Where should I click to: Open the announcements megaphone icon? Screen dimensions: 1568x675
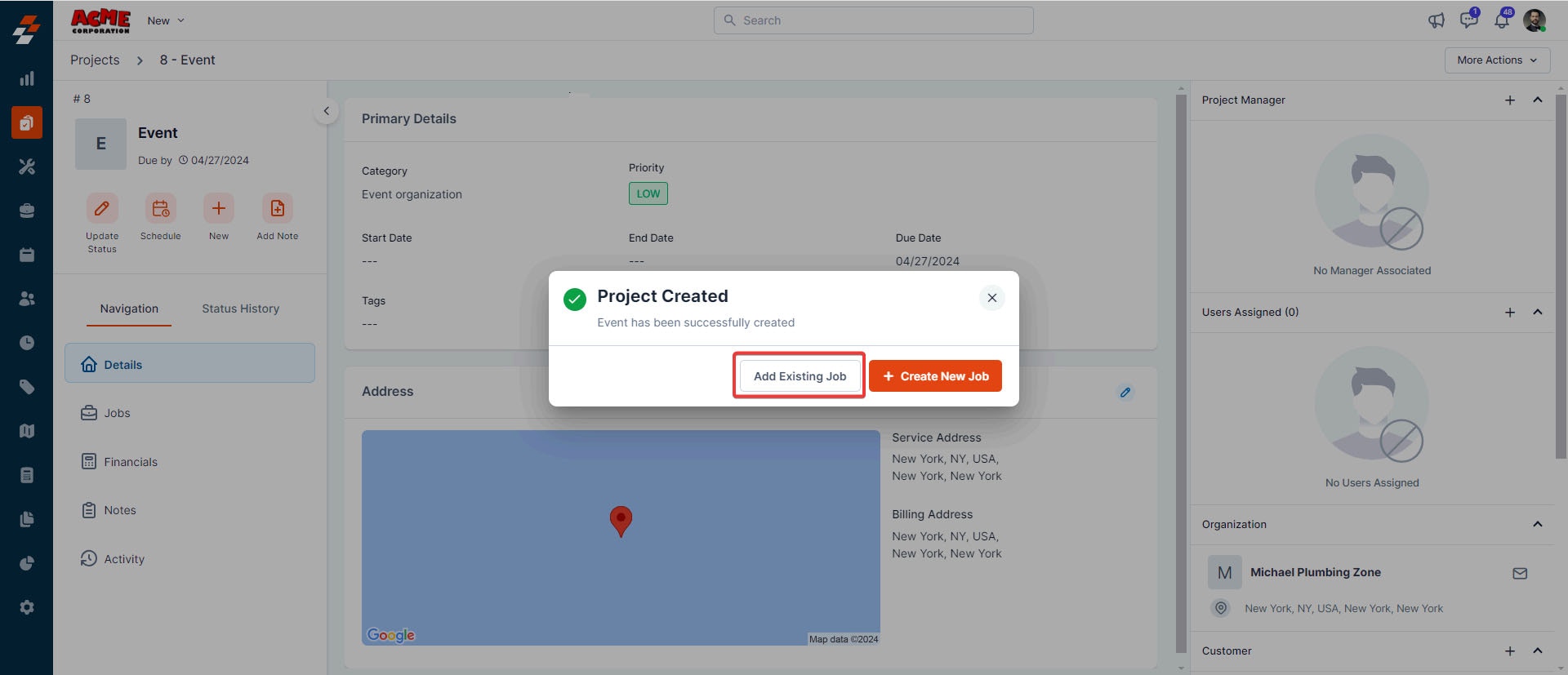1437,20
